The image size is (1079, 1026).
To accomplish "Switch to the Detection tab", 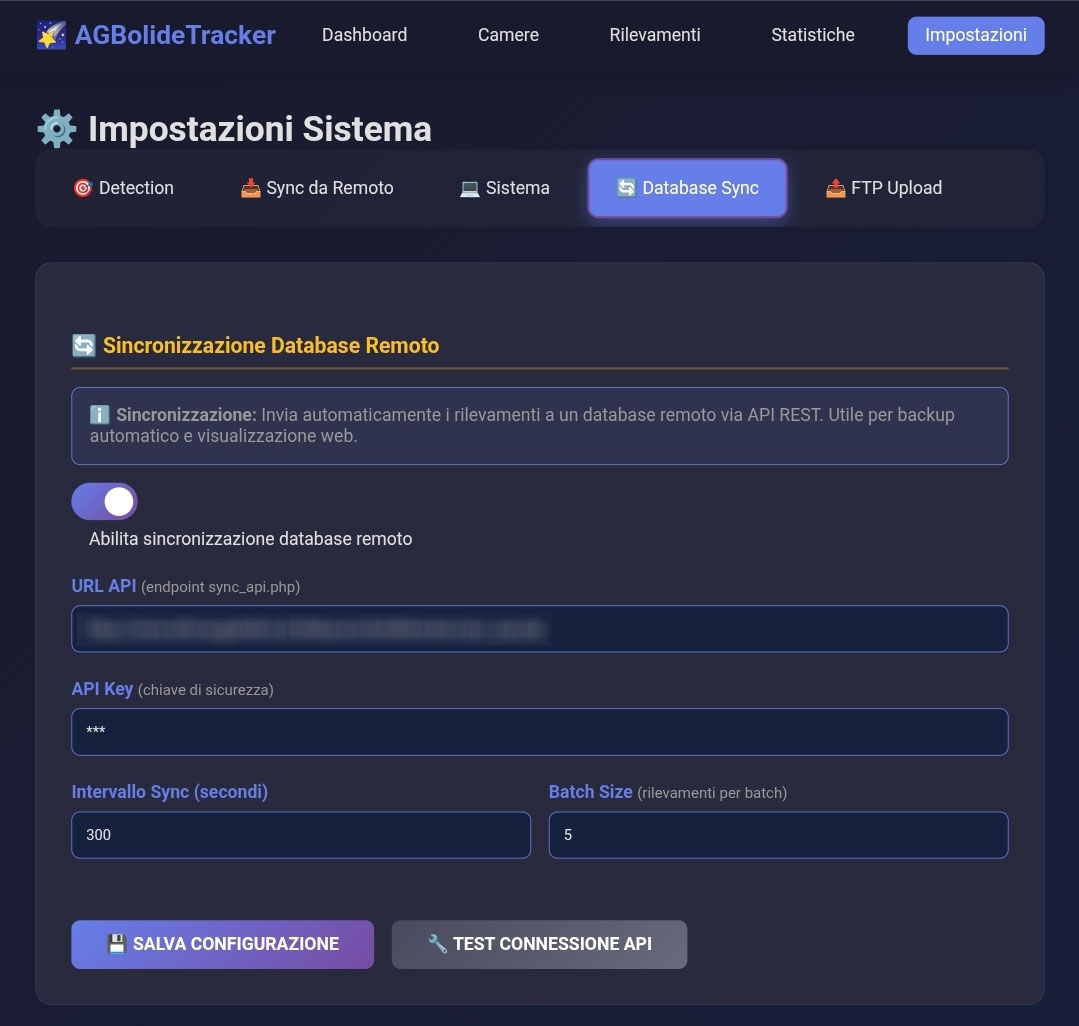I will 124,188.
